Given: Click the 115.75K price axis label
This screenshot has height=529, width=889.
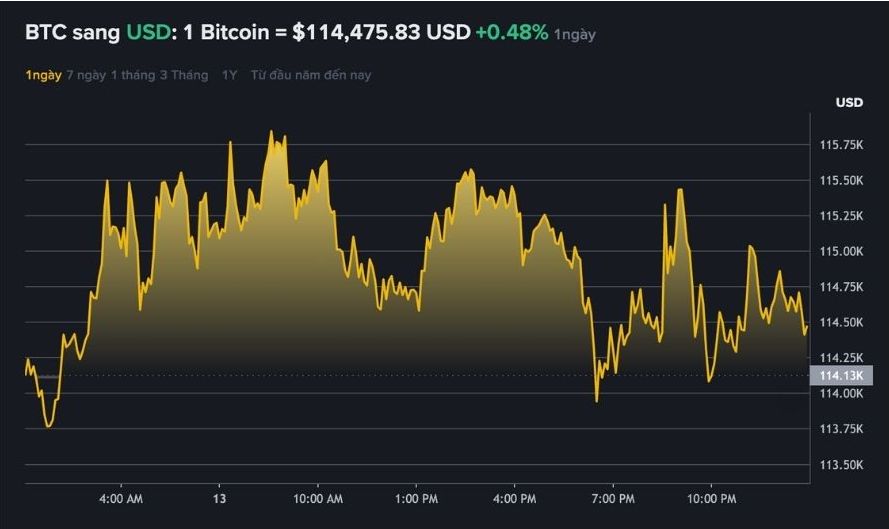Looking at the screenshot, I should point(841,146).
